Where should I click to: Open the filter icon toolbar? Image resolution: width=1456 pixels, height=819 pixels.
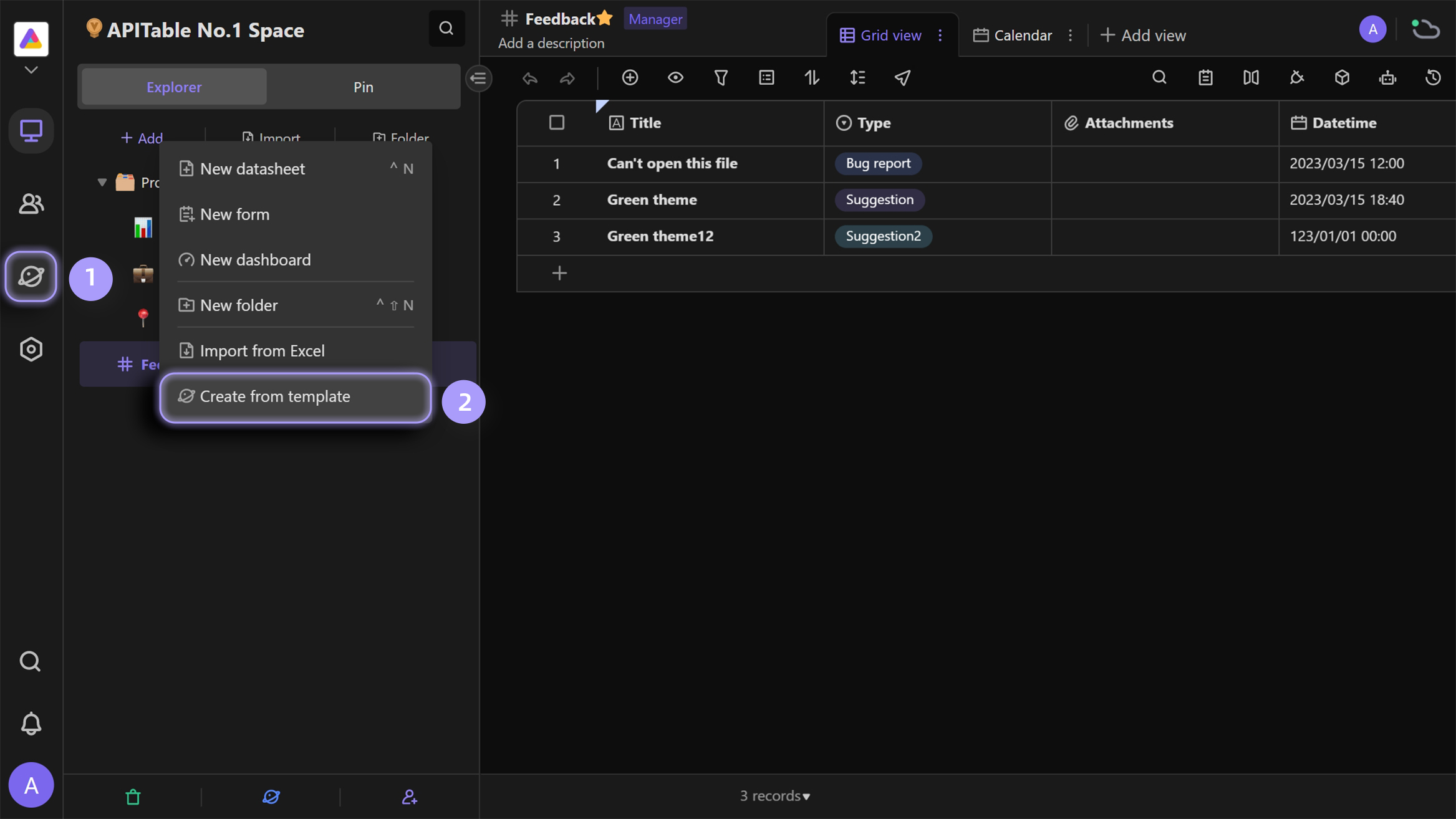(721, 78)
